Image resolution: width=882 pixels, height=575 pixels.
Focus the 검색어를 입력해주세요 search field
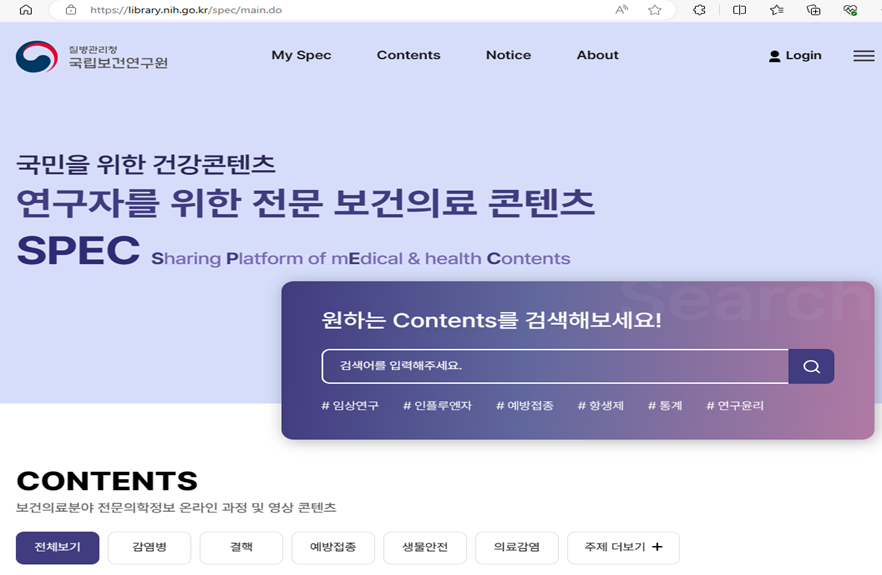coord(554,366)
